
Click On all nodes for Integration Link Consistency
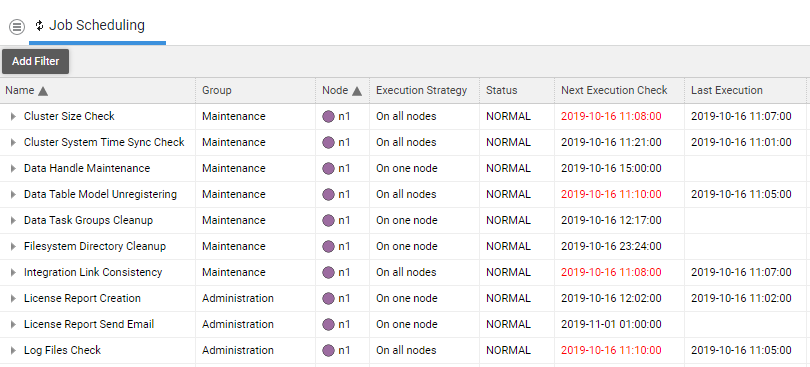coord(406,272)
